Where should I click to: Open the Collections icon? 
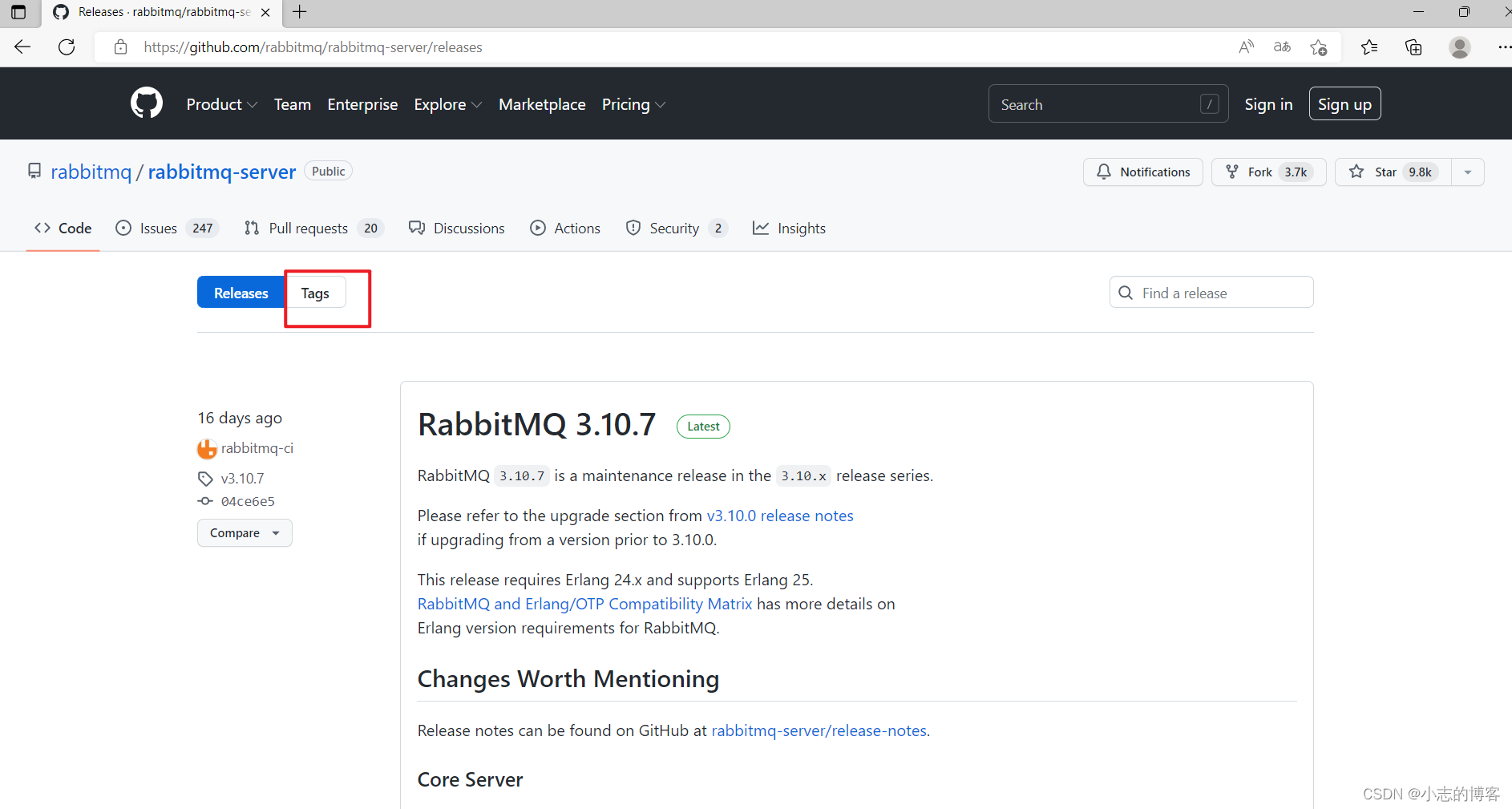click(1413, 47)
